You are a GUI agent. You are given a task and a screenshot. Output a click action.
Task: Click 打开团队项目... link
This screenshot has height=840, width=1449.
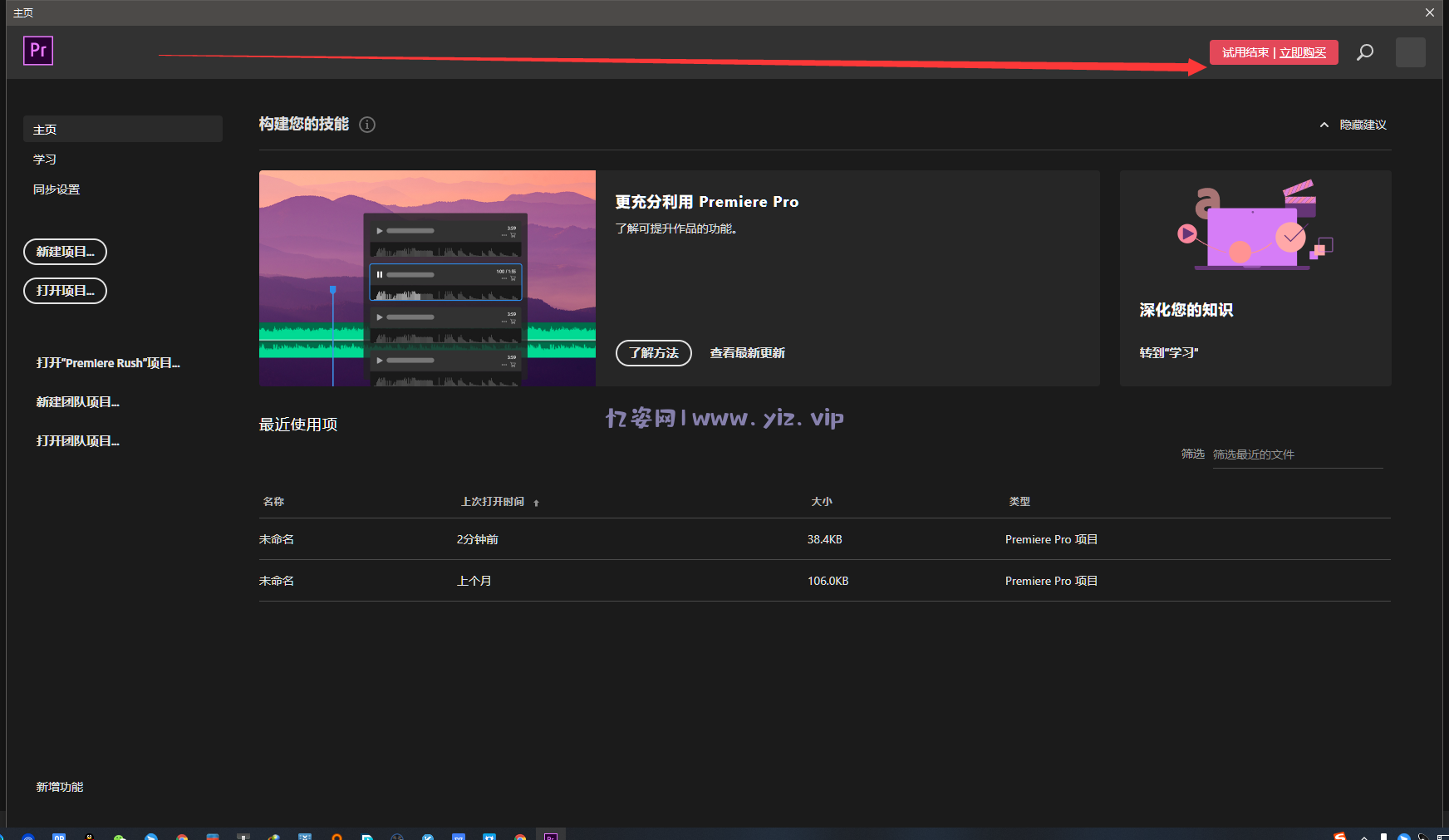[78, 441]
